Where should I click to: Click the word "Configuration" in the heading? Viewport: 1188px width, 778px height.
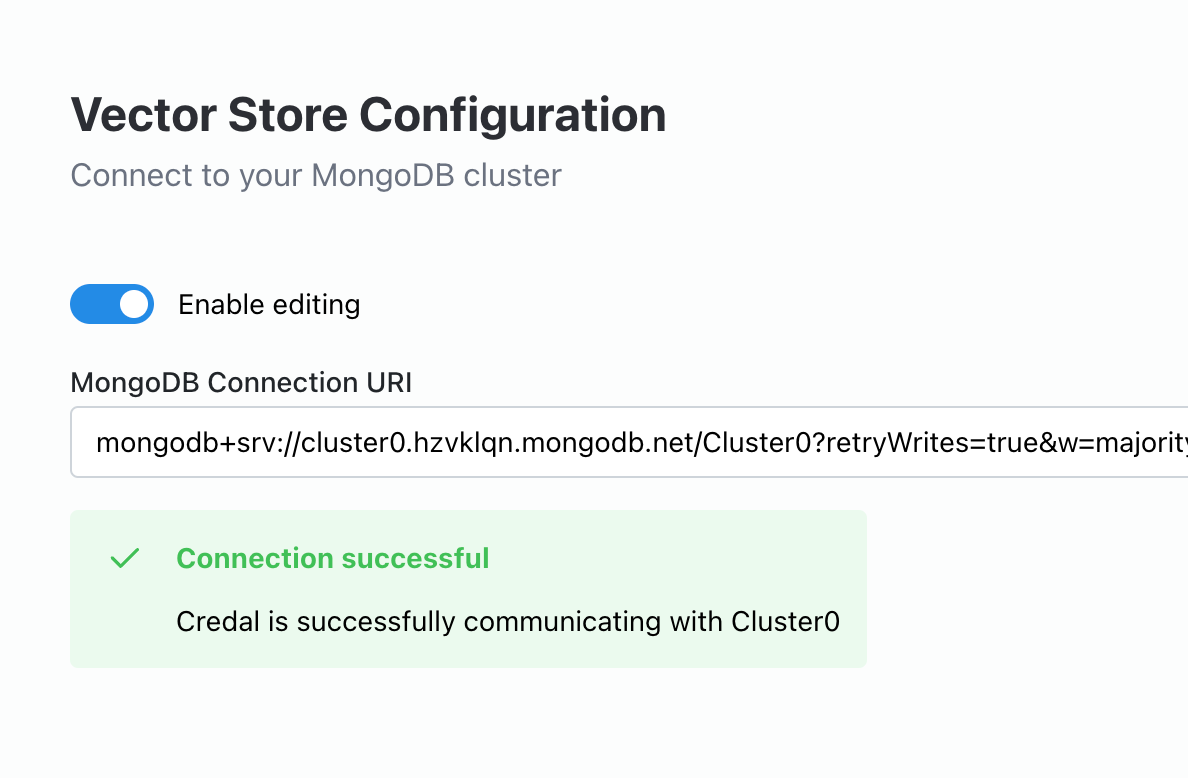point(512,115)
